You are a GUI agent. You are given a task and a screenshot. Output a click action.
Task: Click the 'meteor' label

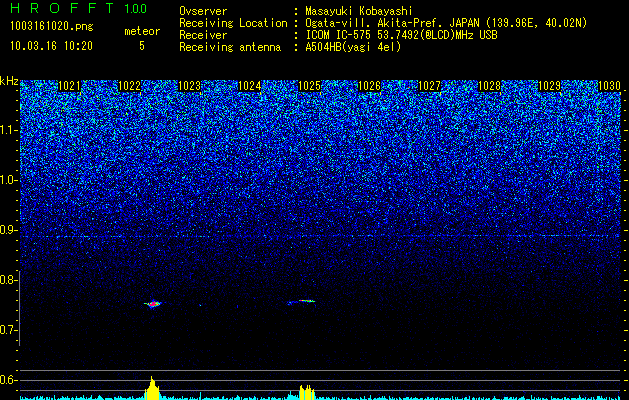point(142,31)
